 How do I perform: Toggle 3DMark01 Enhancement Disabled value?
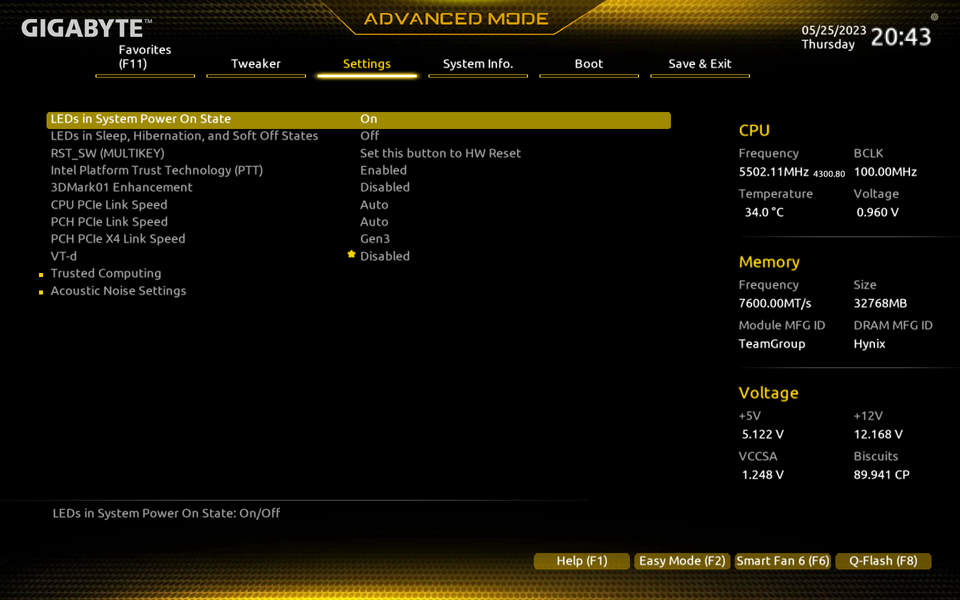click(x=384, y=187)
